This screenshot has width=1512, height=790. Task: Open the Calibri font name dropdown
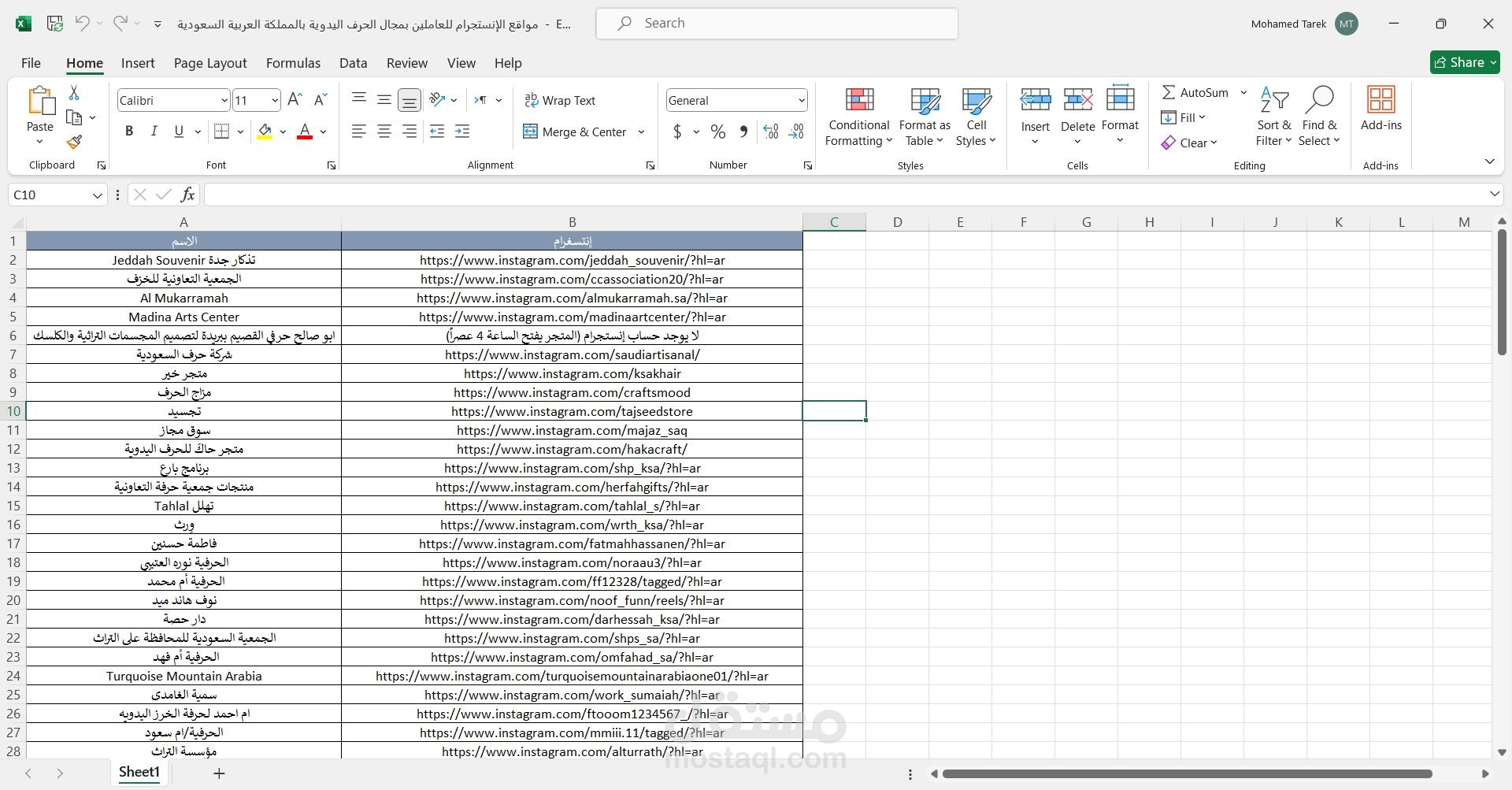(x=224, y=100)
